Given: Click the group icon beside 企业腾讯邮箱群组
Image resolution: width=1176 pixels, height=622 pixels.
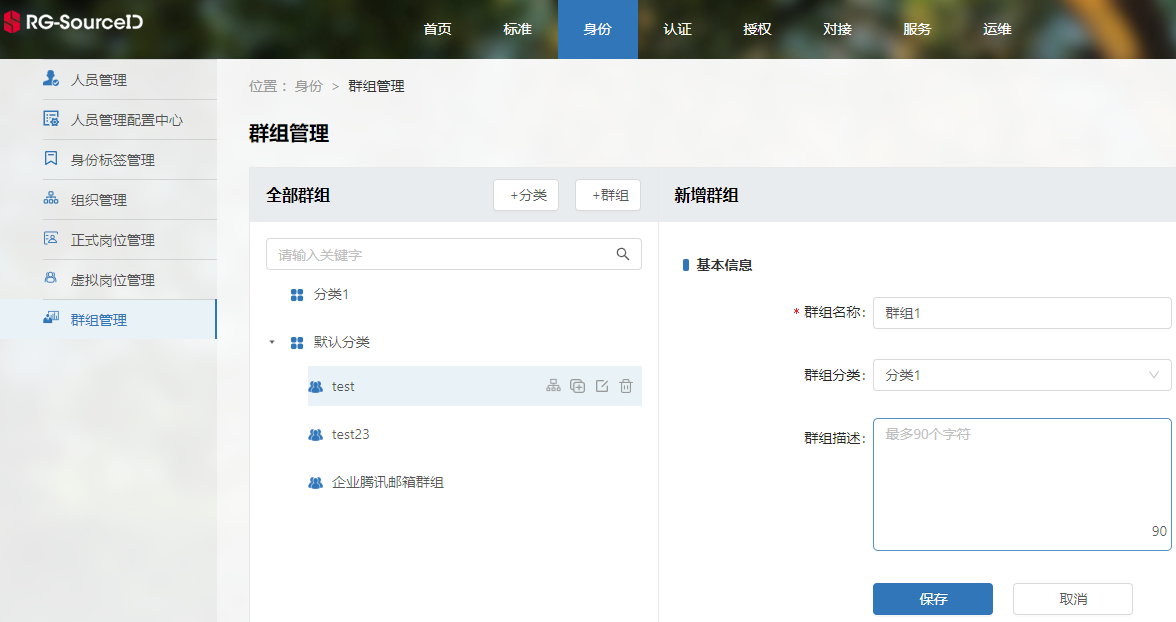Looking at the screenshot, I should click(x=316, y=483).
